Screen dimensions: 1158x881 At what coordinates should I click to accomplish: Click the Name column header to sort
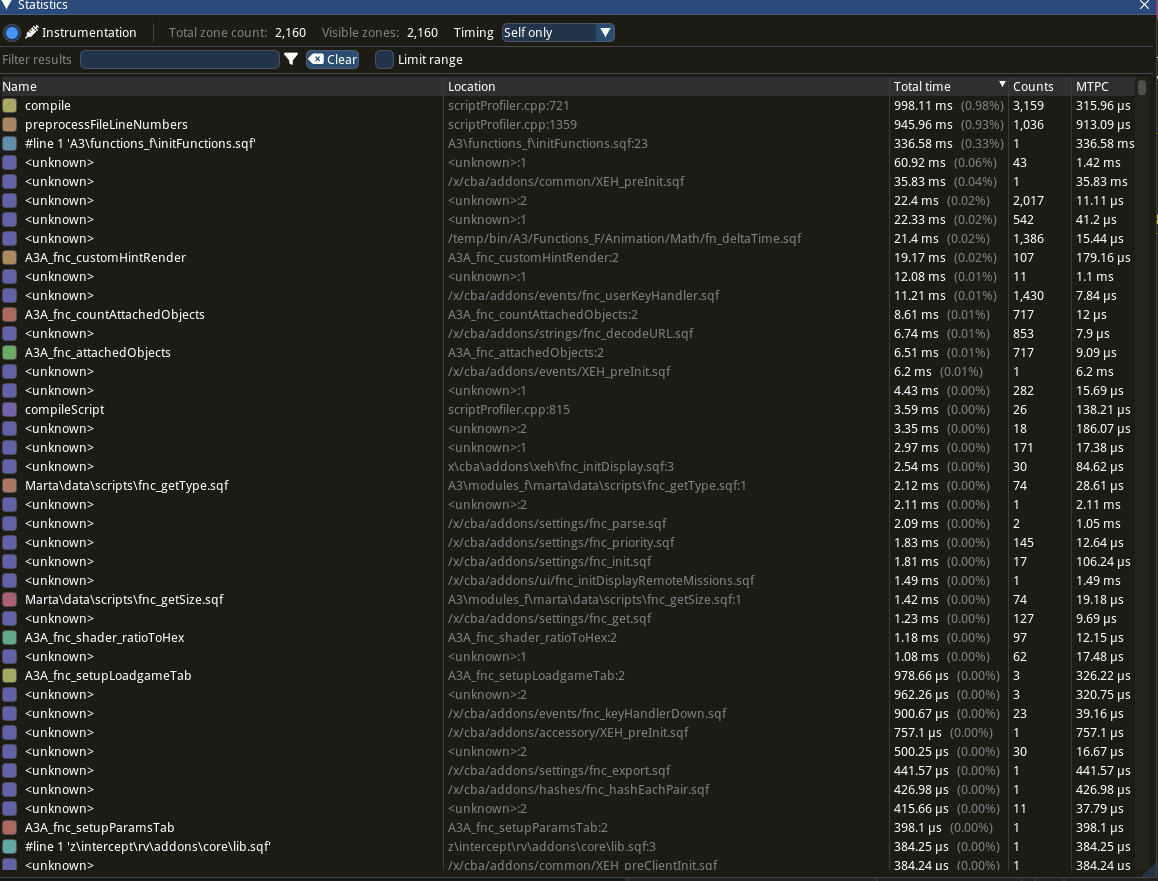point(20,86)
